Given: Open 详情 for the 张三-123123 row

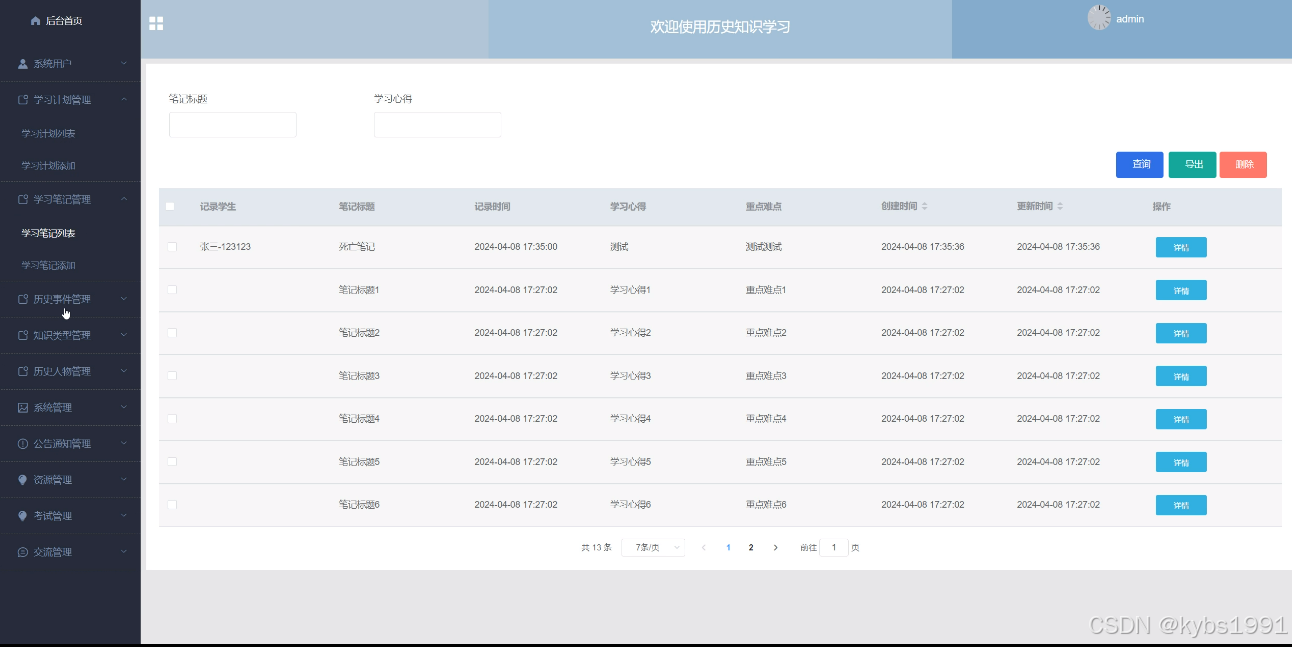Looking at the screenshot, I should [1181, 247].
